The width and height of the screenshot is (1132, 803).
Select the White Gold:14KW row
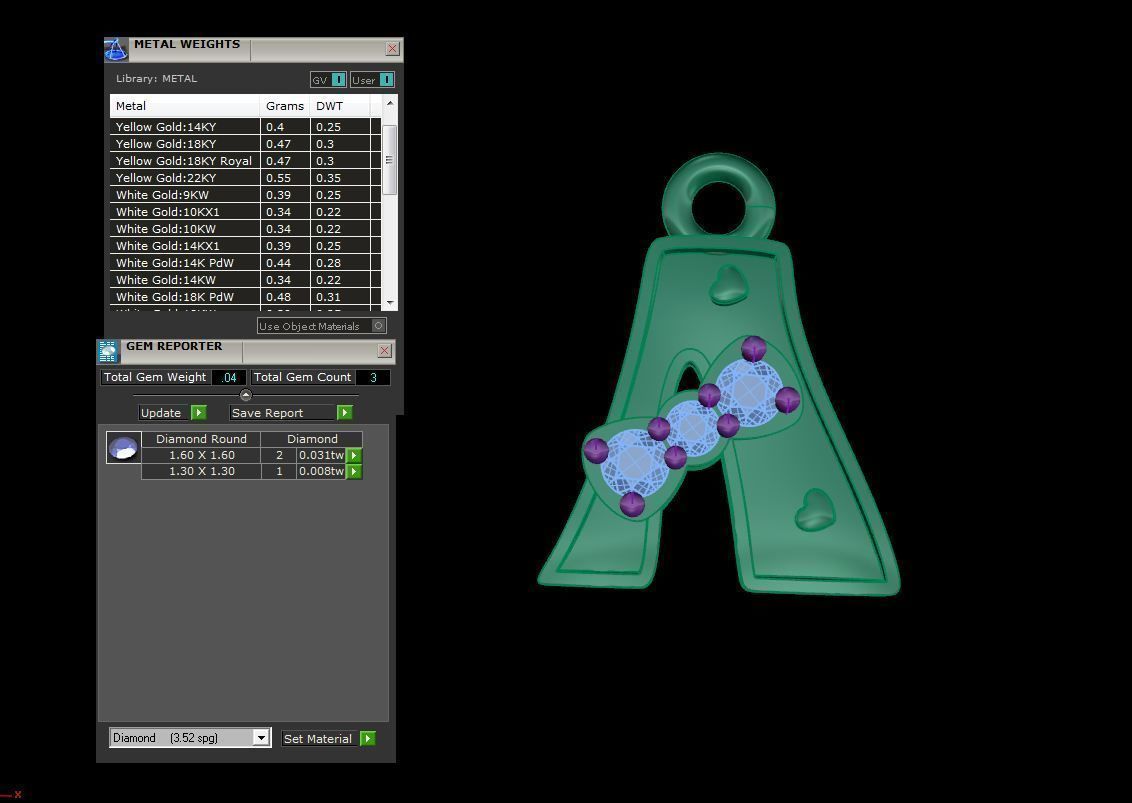(x=245, y=279)
